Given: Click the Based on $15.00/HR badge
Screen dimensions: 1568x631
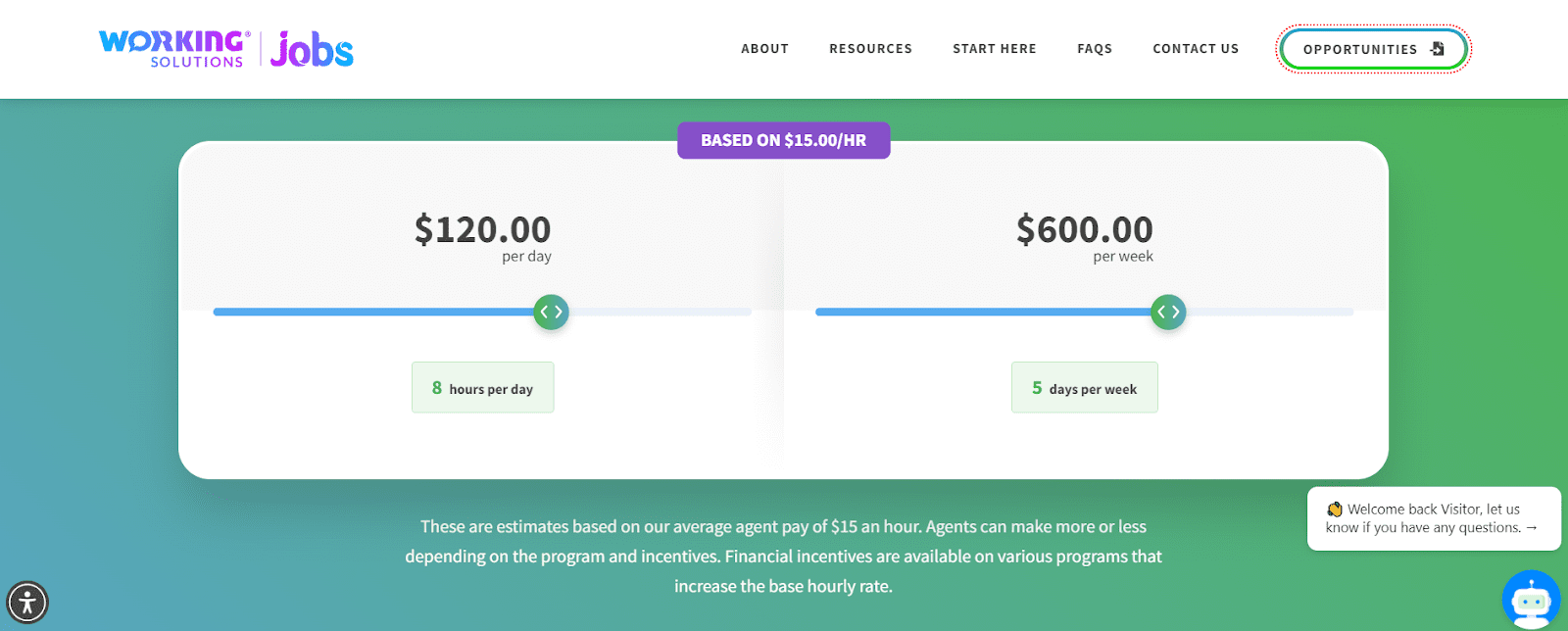Looking at the screenshot, I should coord(783,140).
